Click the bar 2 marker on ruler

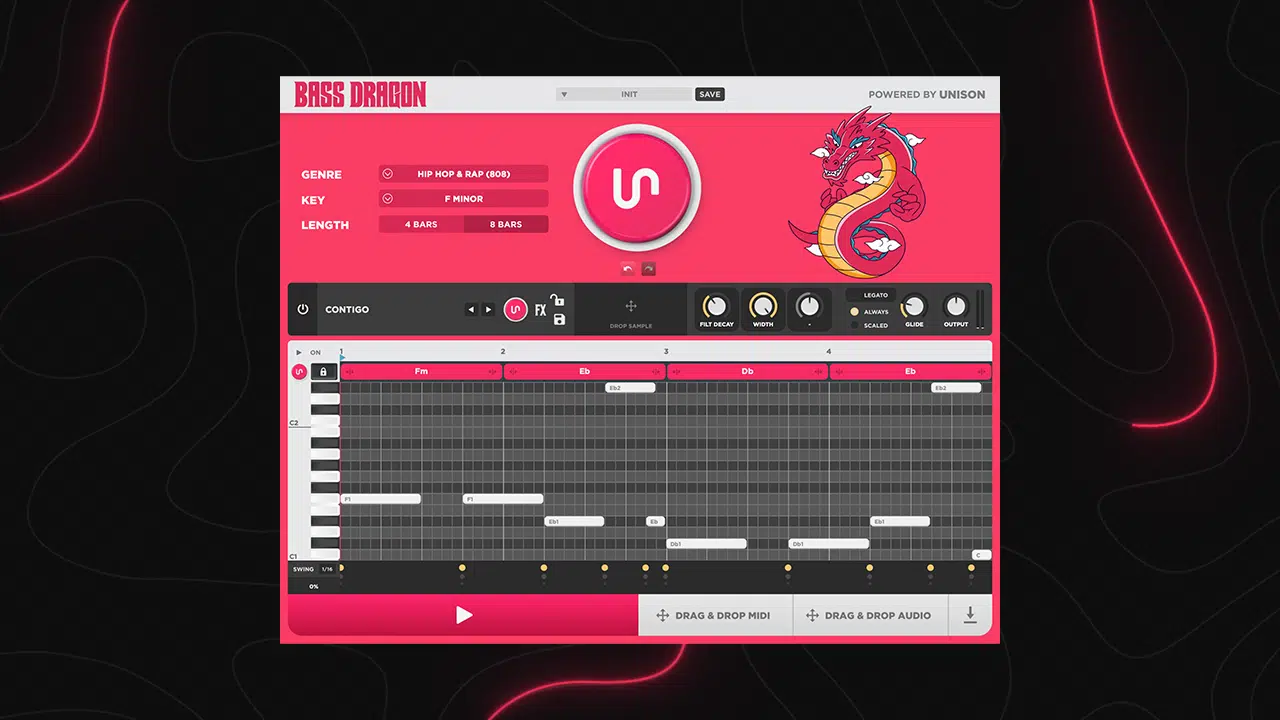pyautogui.click(x=503, y=352)
